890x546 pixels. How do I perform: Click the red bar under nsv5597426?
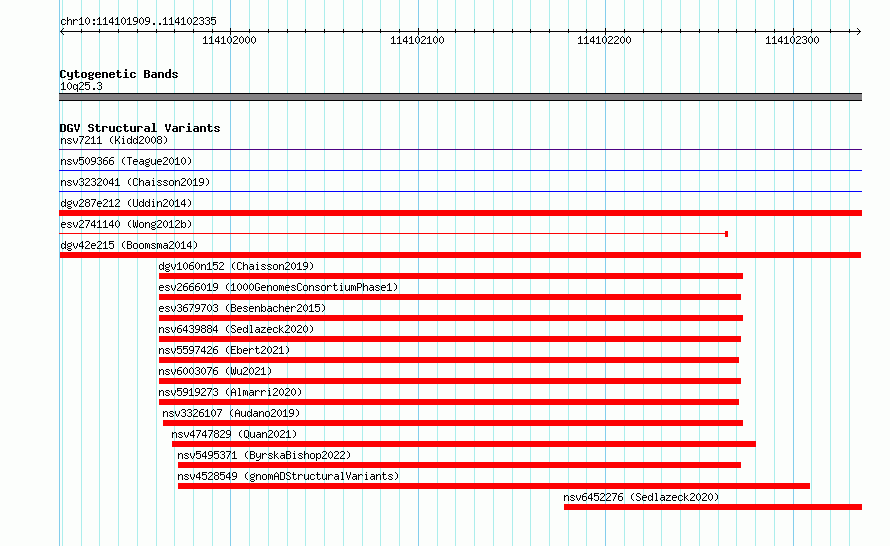449,360
